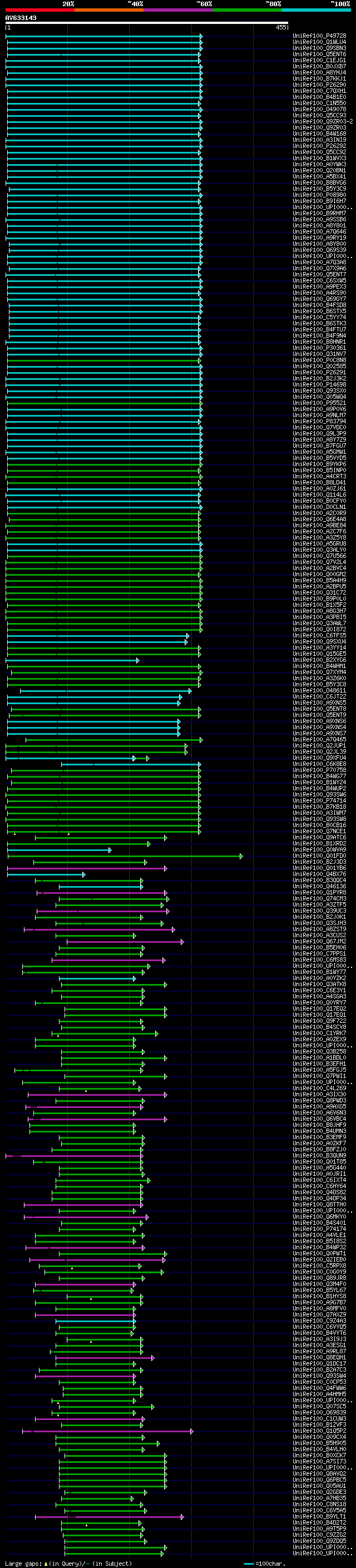Click hit UniRef100_B3QUN9
This screenshot has height=1568, width=356.
[319, 1156]
